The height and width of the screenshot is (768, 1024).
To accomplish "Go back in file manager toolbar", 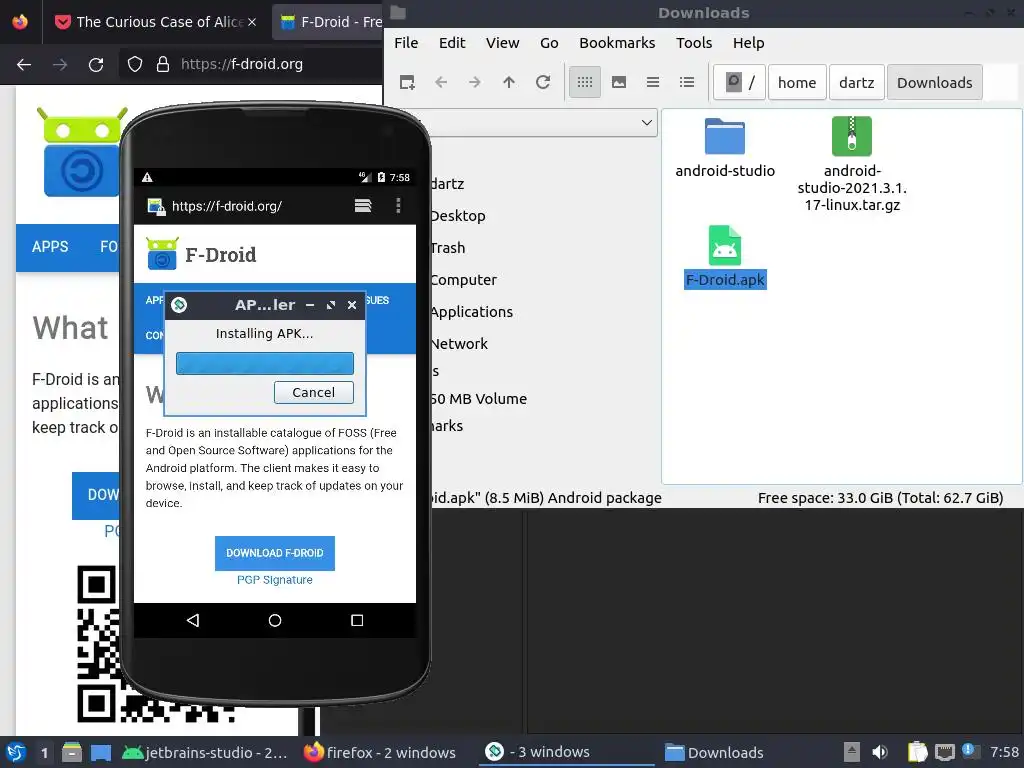I will (441, 82).
